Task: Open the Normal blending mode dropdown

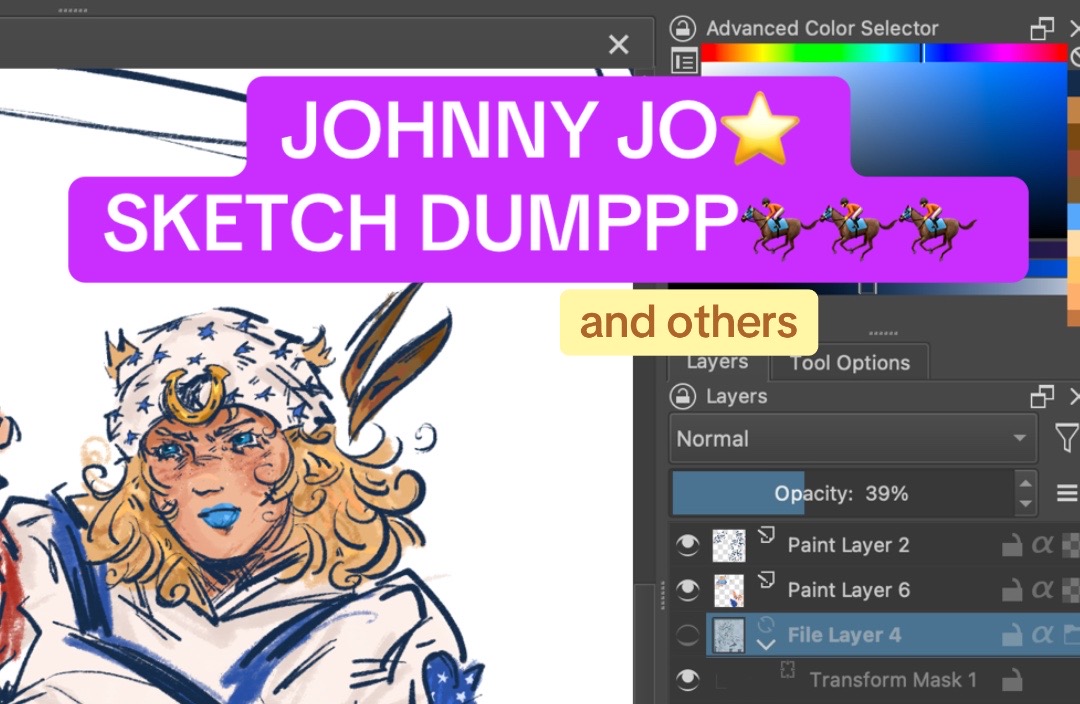Action: coord(853,439)
